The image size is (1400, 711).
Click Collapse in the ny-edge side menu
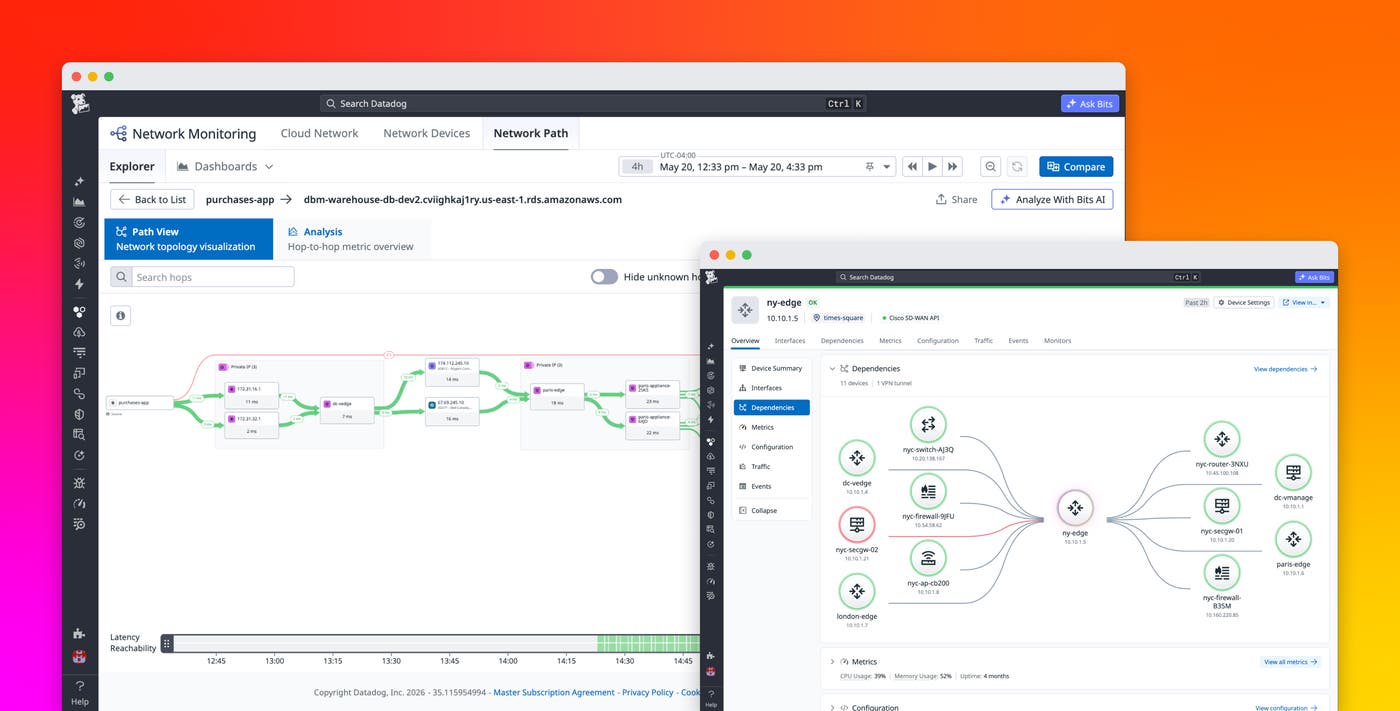pyautogui.click(x=771, y=510)
